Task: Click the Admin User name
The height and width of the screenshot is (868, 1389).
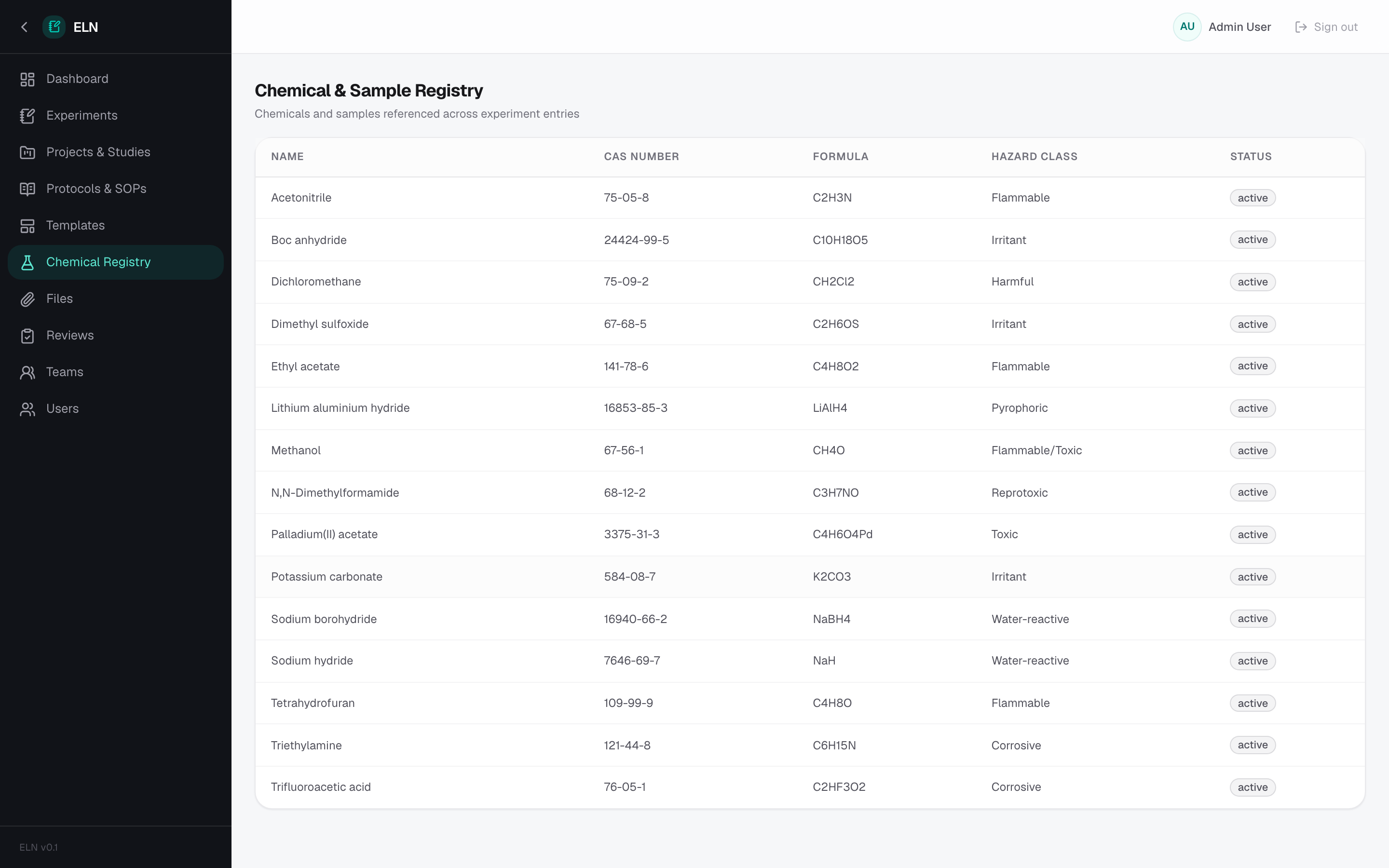Action: click(1239, 27)
